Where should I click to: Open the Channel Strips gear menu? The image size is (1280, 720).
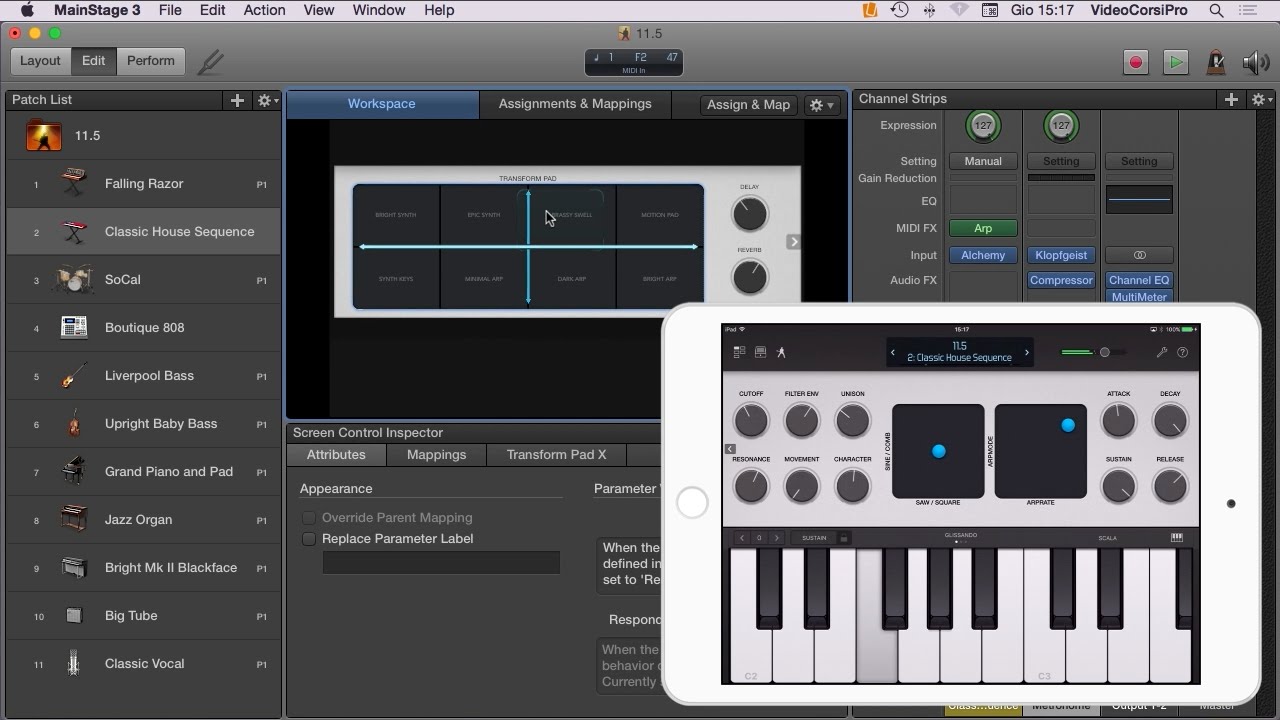pyautogui.click(x=1262, y=99)
